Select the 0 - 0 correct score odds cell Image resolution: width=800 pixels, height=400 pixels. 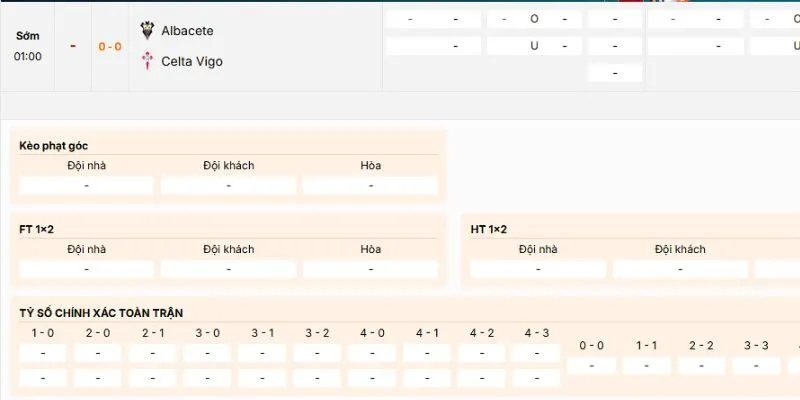(592, 365)
